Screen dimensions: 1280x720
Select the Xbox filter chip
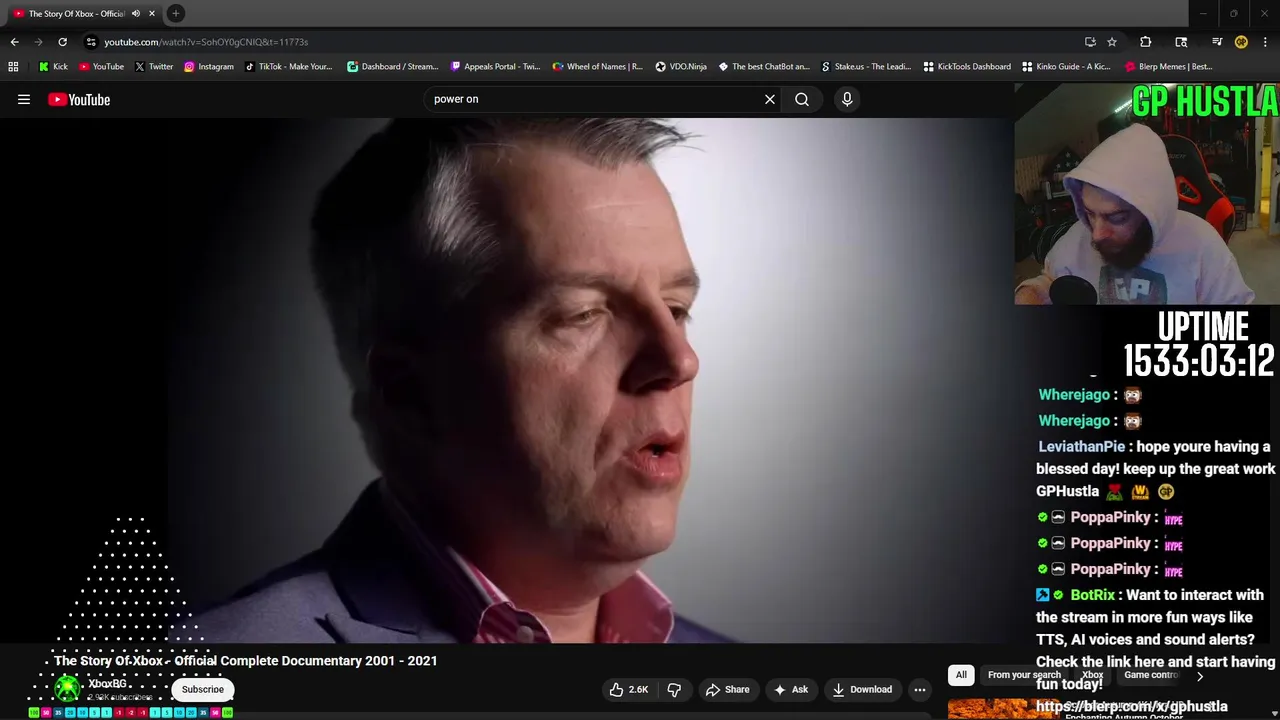1092,675
